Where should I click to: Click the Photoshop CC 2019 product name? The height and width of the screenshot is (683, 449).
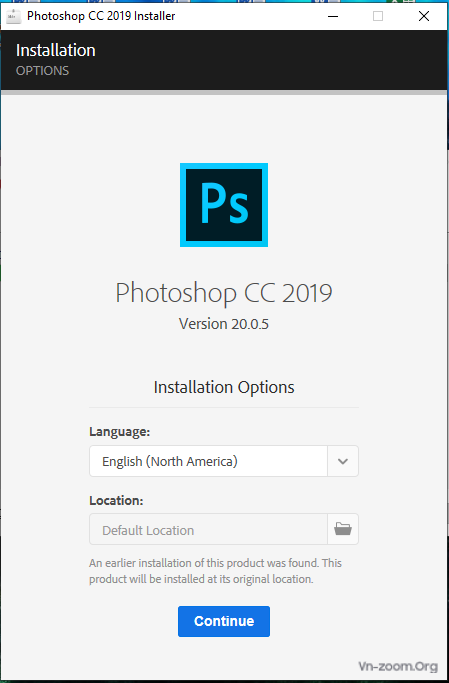click(224, 293)
